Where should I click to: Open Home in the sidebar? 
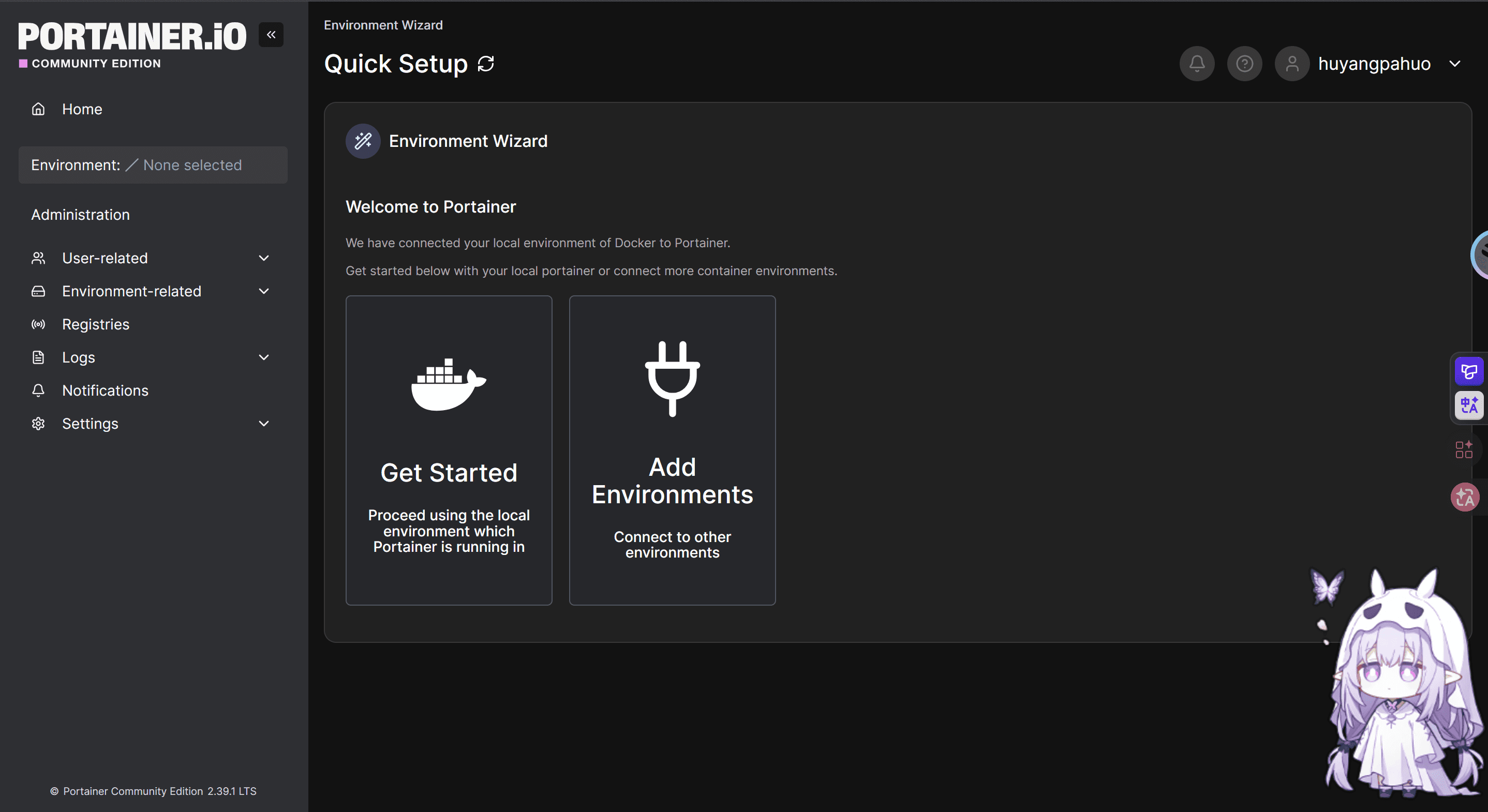coord(82,109)
